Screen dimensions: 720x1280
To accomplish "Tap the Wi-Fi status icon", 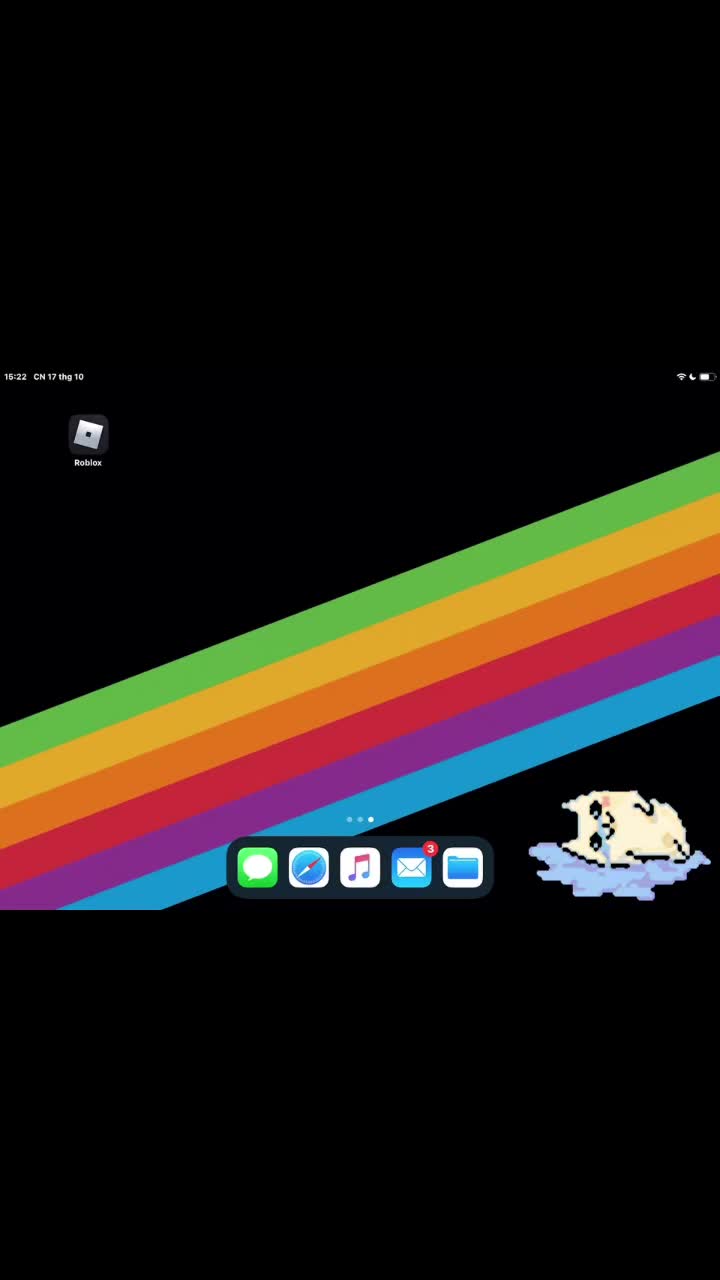I will click(681, 377).
